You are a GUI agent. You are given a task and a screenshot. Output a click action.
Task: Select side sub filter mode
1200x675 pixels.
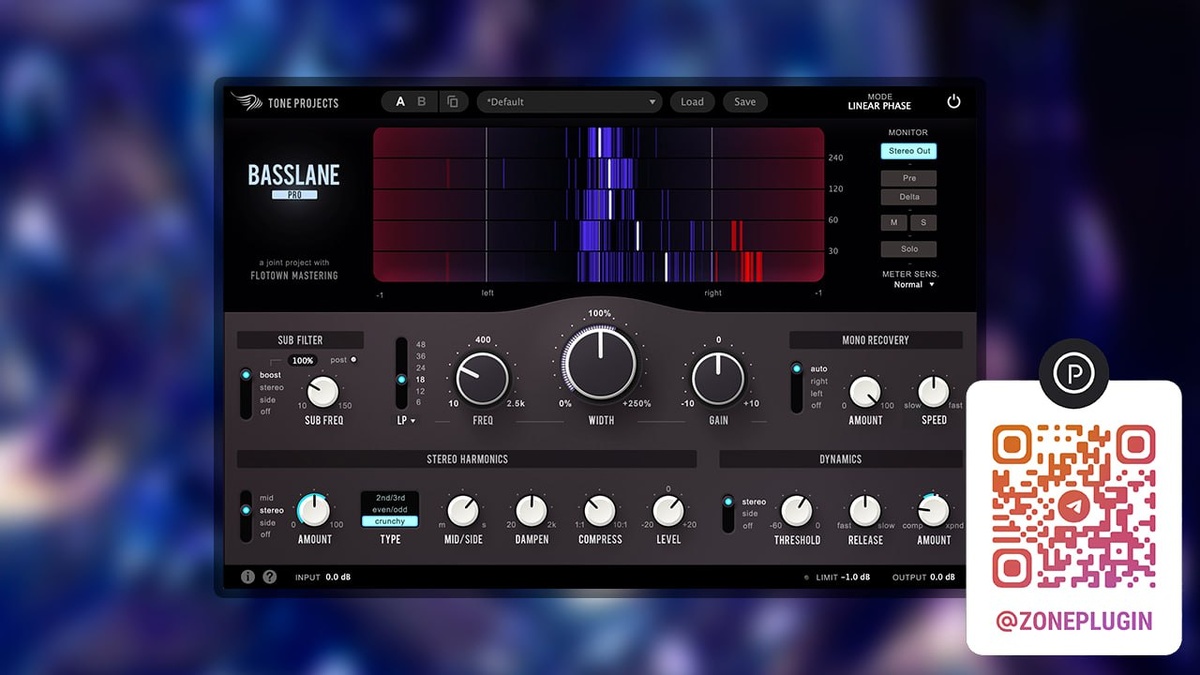(x=268, y=400)
